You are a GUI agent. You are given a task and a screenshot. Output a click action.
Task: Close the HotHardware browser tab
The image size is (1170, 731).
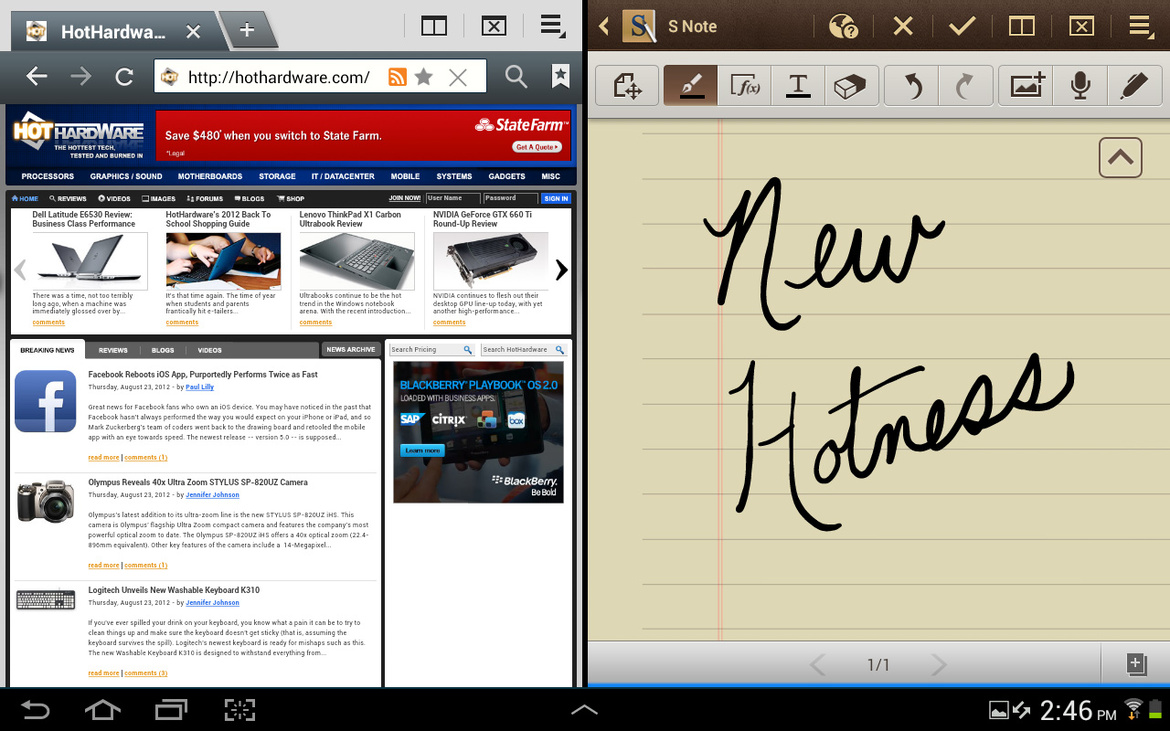point(193,31)
